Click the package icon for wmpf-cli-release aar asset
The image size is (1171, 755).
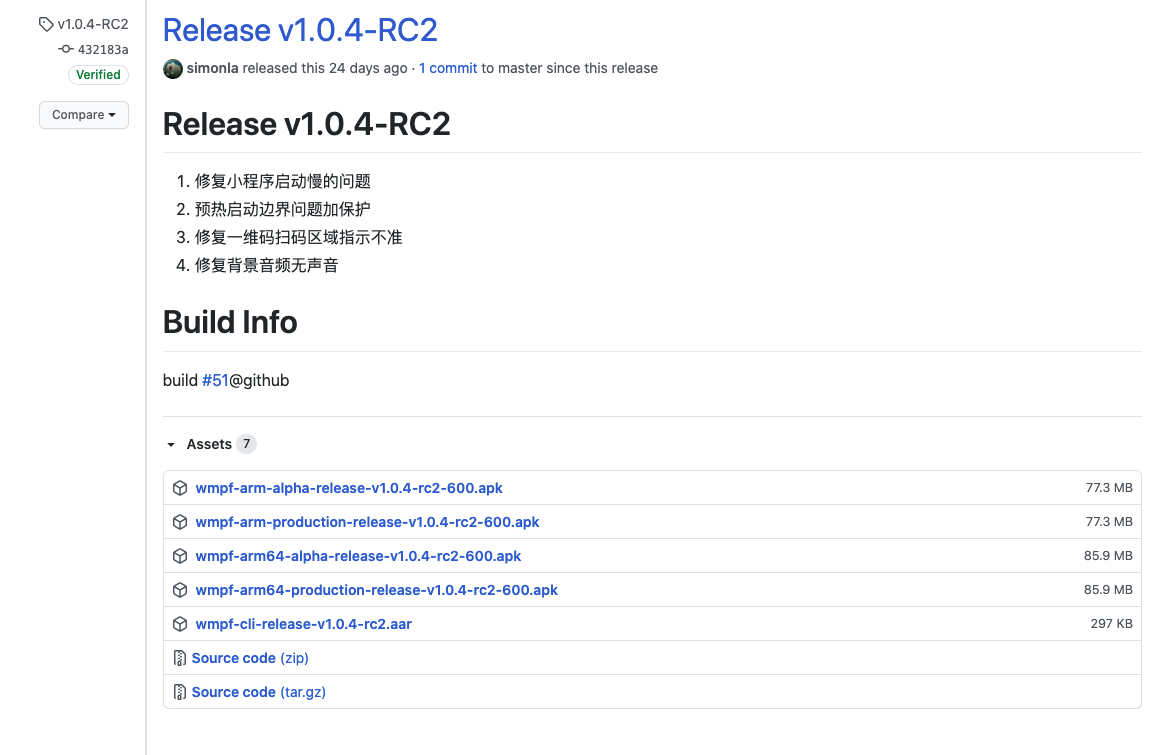click(x=180, y=623)
